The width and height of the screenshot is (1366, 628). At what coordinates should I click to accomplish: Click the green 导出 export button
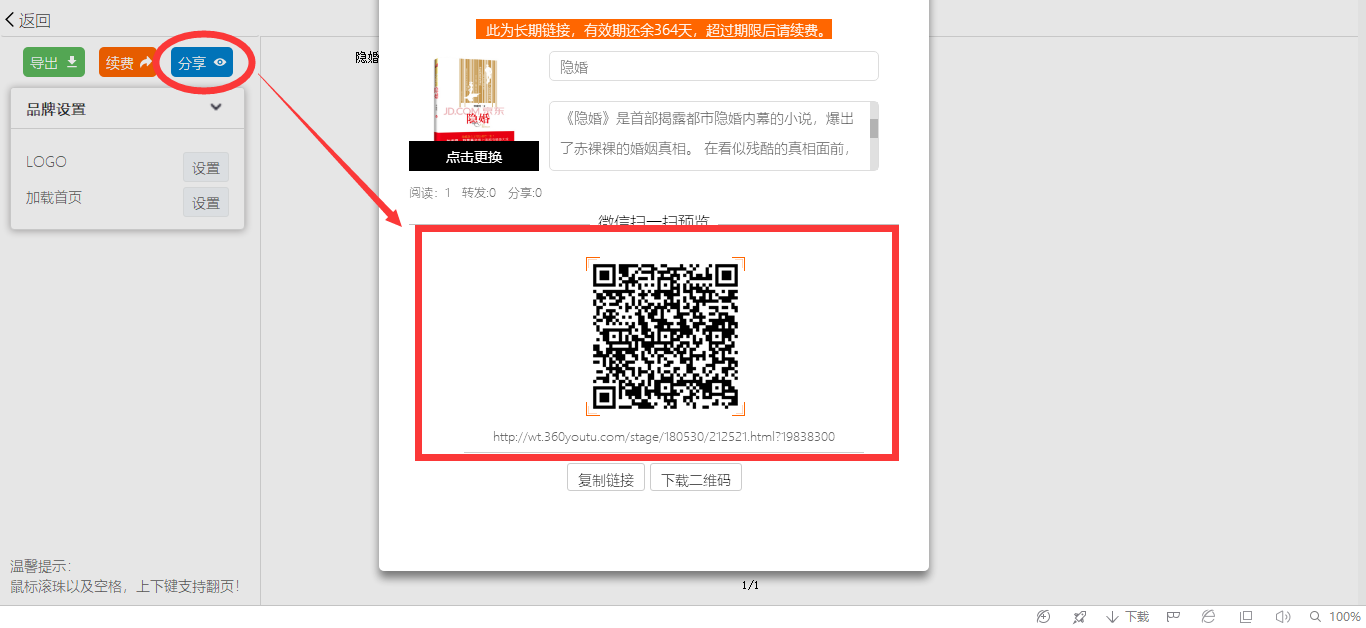pos(54,63)
